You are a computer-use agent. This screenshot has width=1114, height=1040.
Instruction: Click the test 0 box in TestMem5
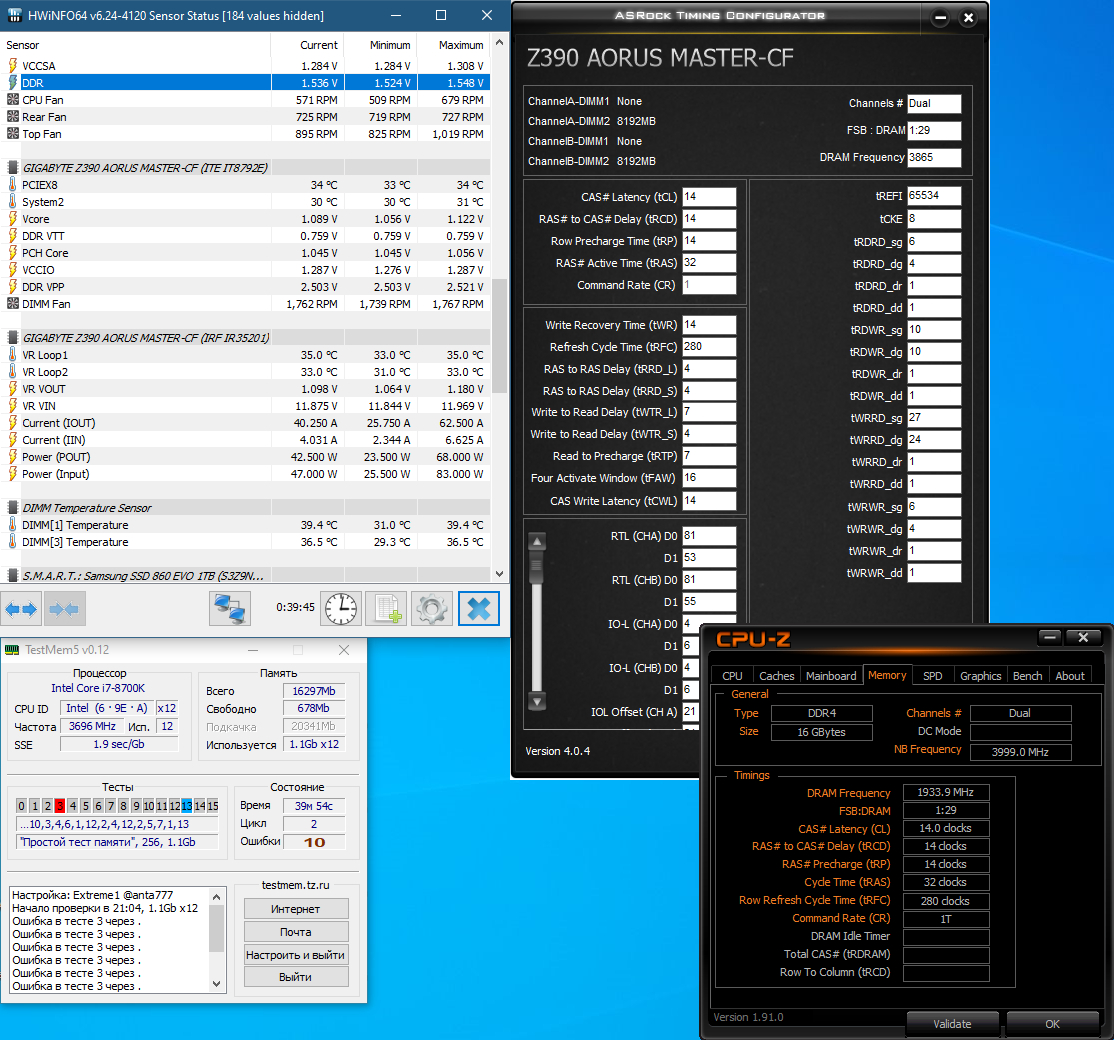21,806
